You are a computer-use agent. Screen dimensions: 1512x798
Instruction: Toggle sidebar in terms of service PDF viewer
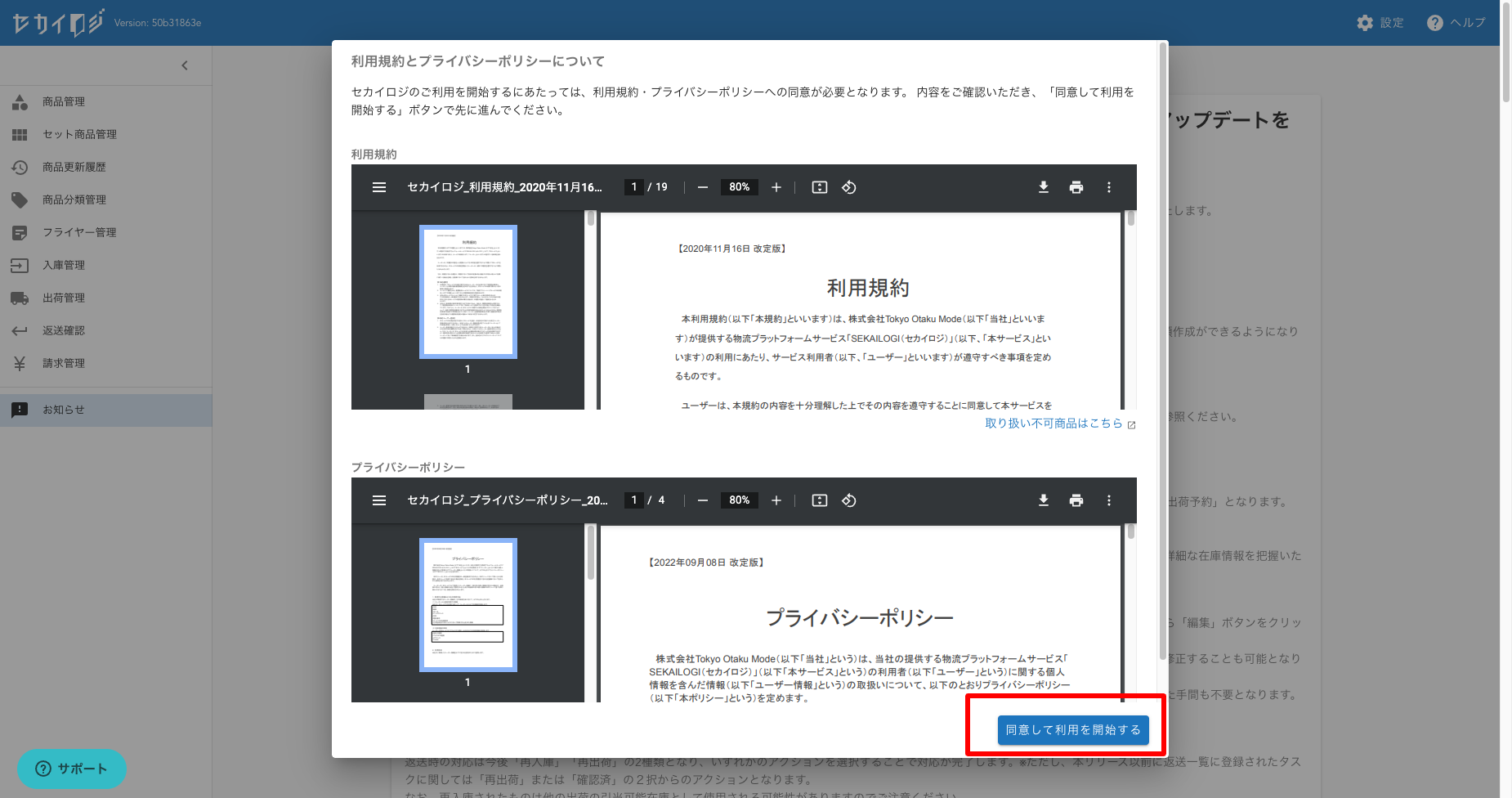(x=379, y=187)
